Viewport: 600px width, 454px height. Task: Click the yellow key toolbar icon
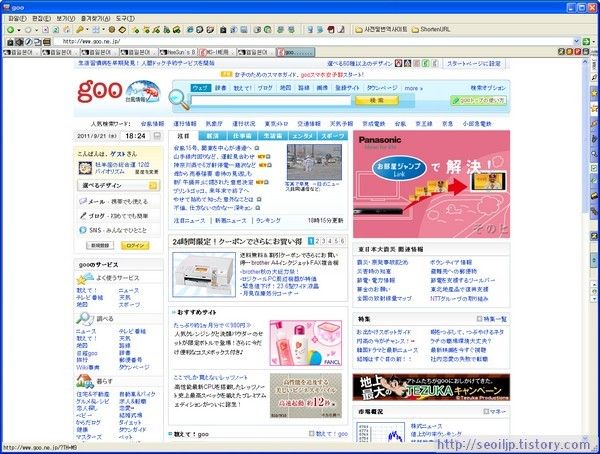tap(80, 30)
